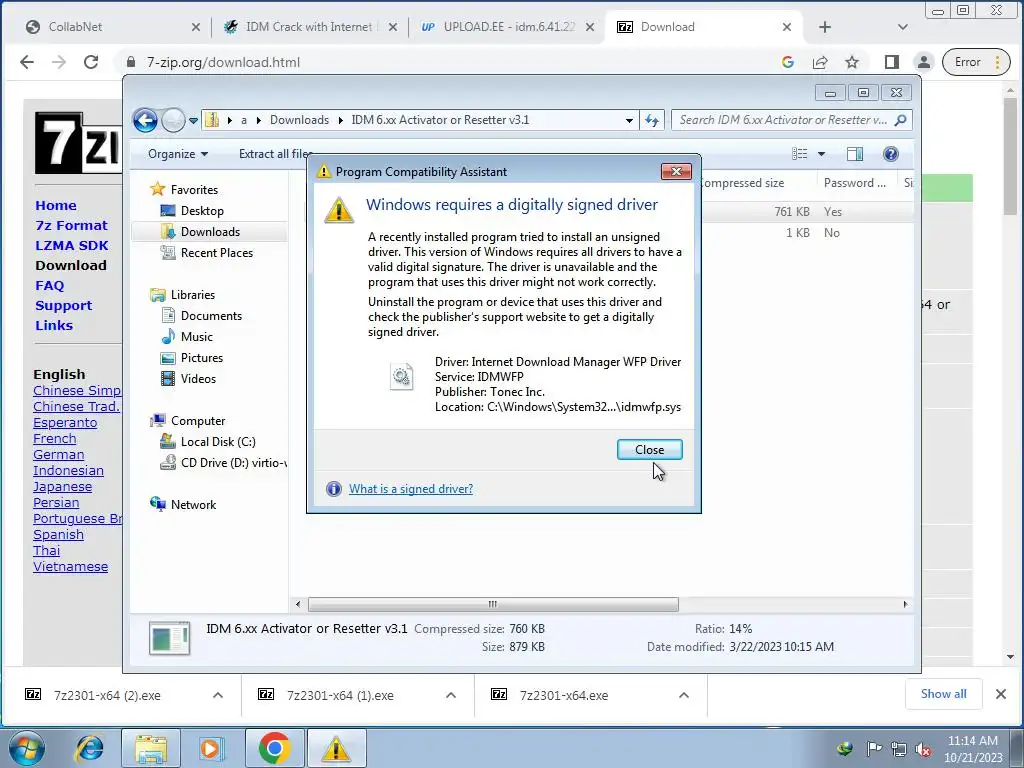1024x768 pixels.
Task: Click the Chrome Error button
Action: (976, 62)
